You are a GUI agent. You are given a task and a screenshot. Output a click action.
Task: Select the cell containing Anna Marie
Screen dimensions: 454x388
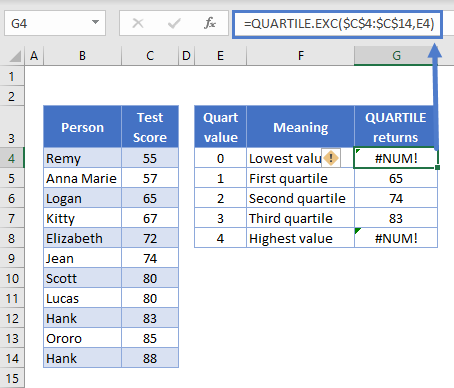[x=82, y=178]
